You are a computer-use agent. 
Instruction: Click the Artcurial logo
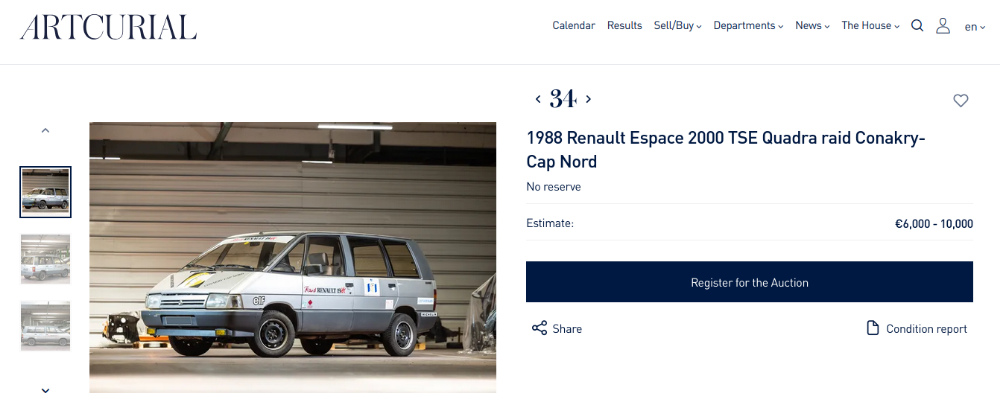pyautogui.click(x=108, y=27)
